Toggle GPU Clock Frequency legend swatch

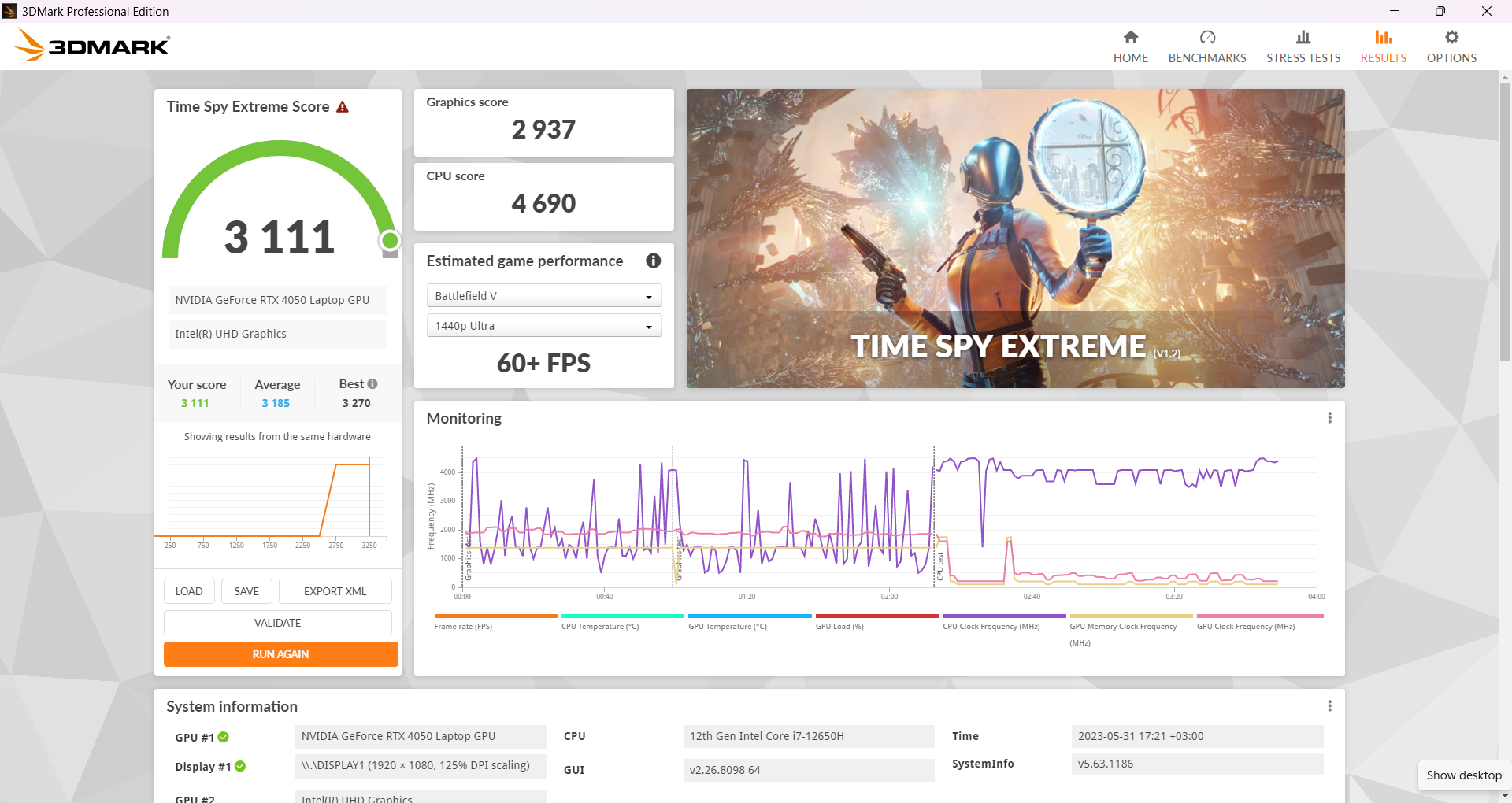point(1260,616)
